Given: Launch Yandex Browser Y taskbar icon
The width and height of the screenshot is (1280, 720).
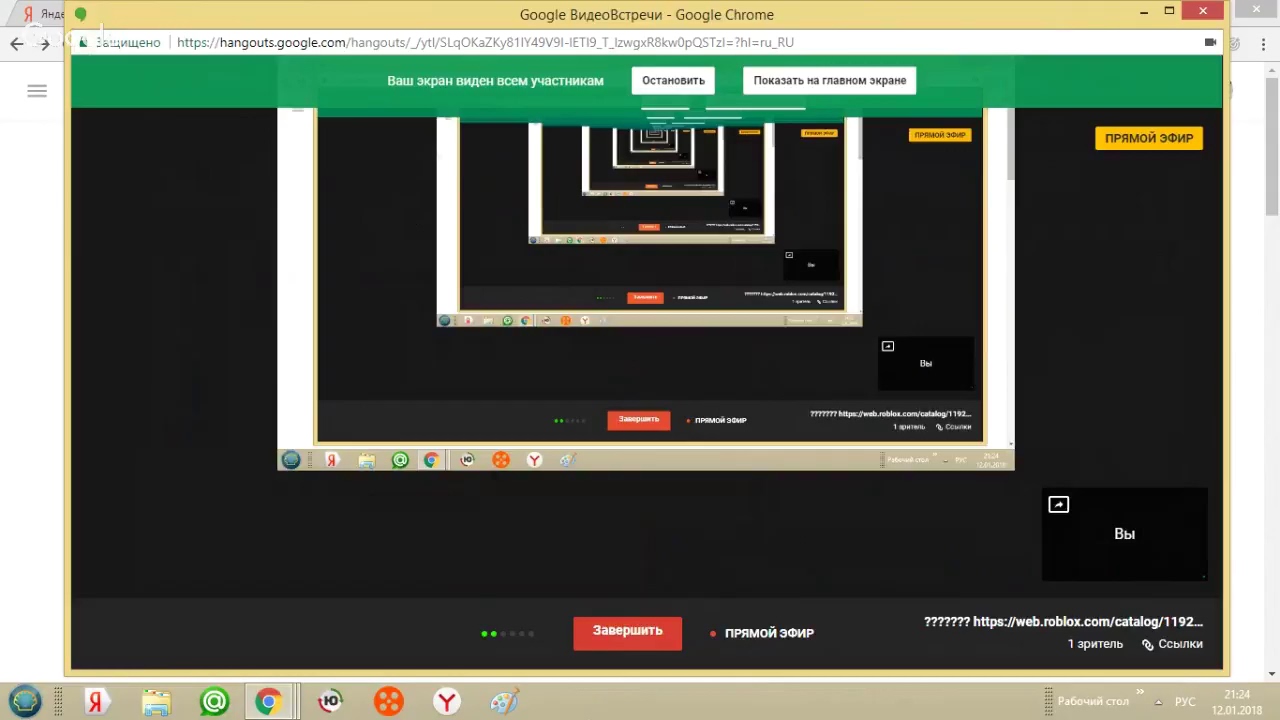Looking at the screenshot, I should click(447, 701).
